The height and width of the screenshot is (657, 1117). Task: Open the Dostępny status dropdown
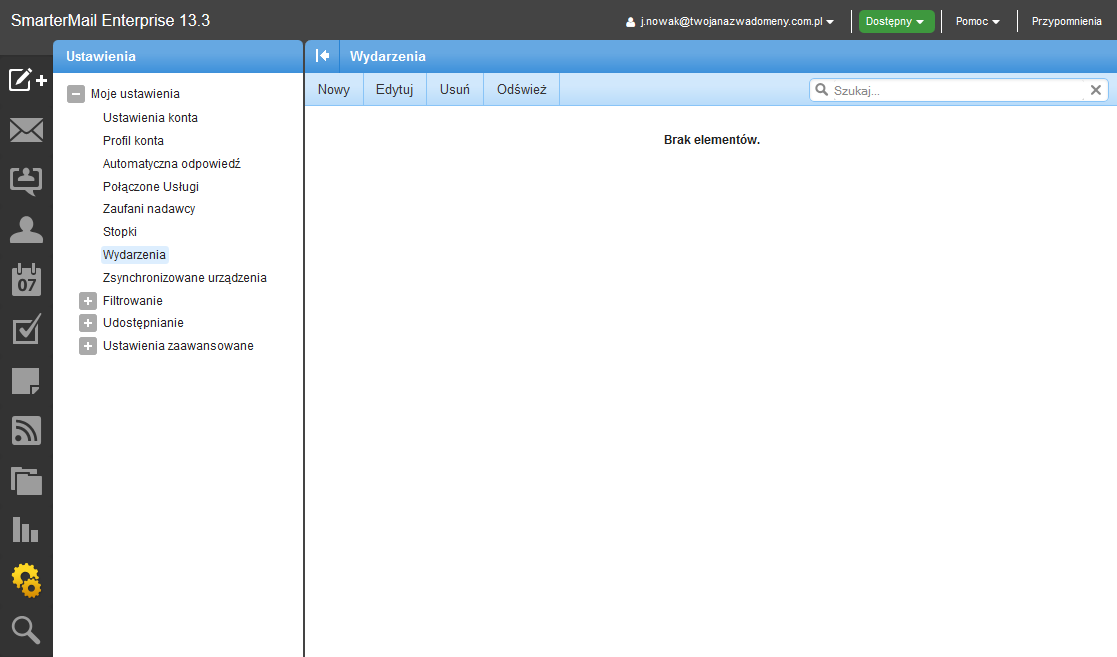(895, 21)
